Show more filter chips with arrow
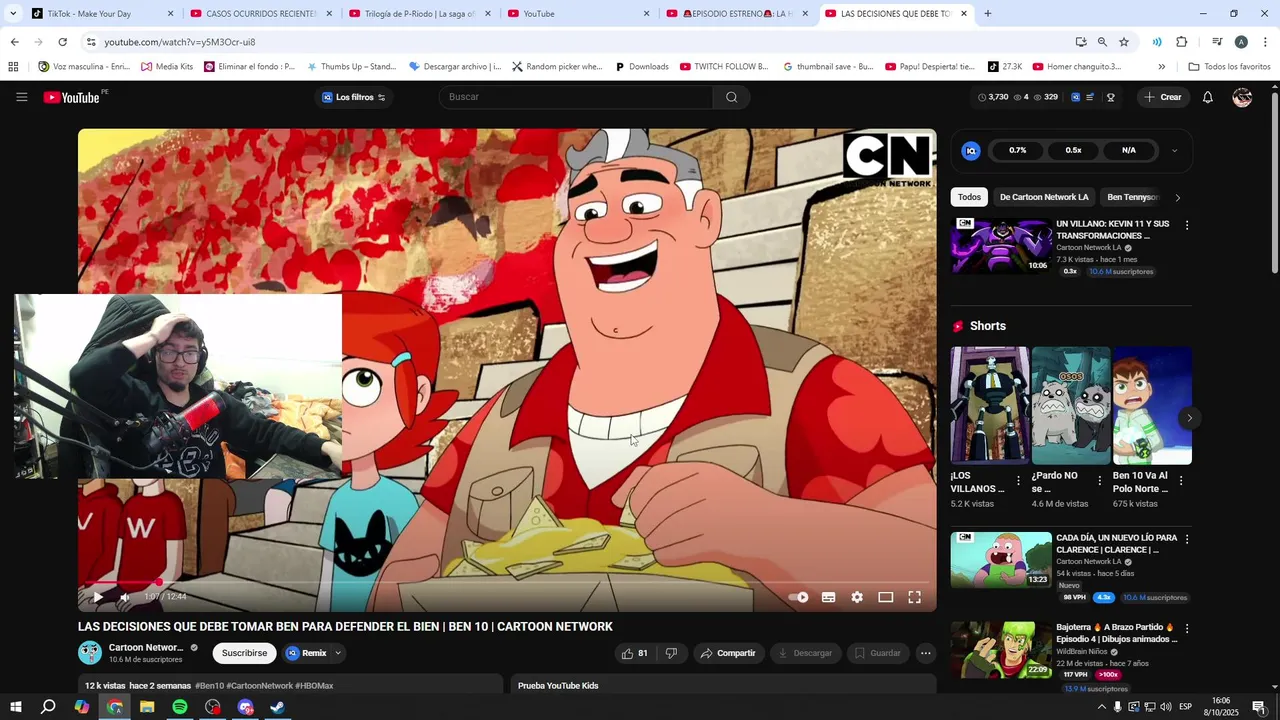The image size is (1280, 720). (1177, 197)
